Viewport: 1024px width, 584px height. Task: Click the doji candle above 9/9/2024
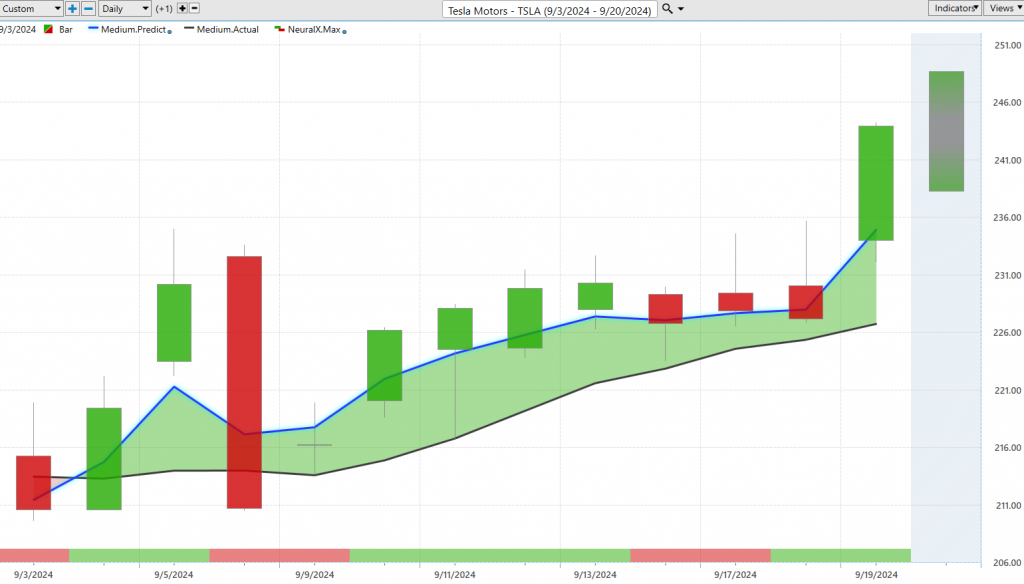point(314,445)
